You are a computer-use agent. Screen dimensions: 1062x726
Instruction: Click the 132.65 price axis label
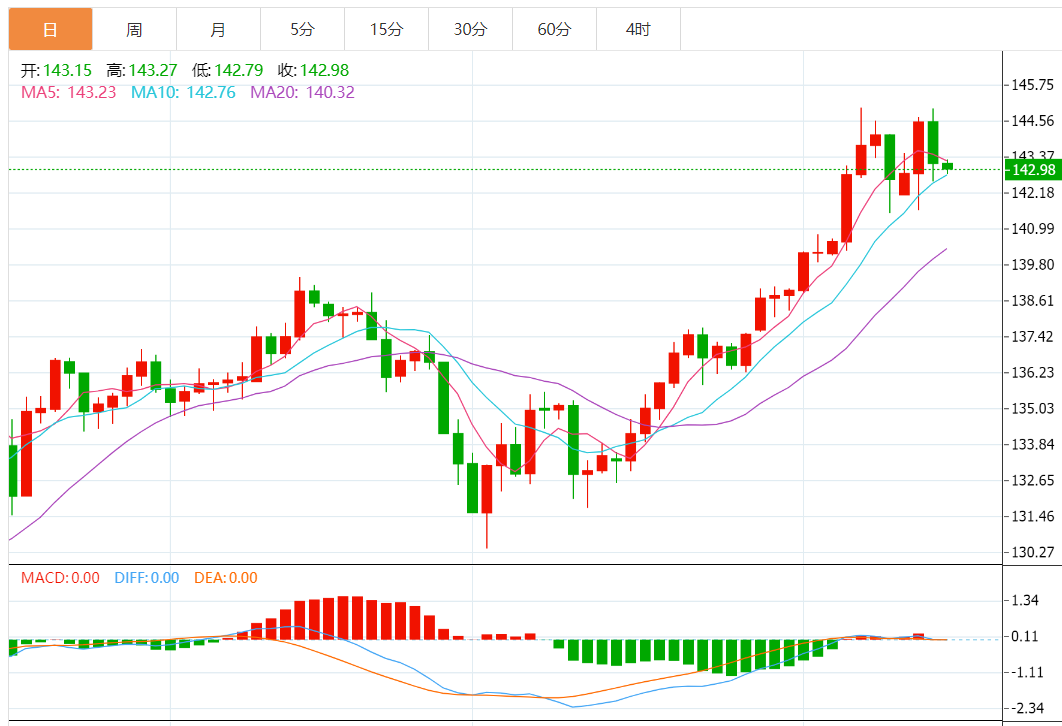click(x=1033, y=479)
